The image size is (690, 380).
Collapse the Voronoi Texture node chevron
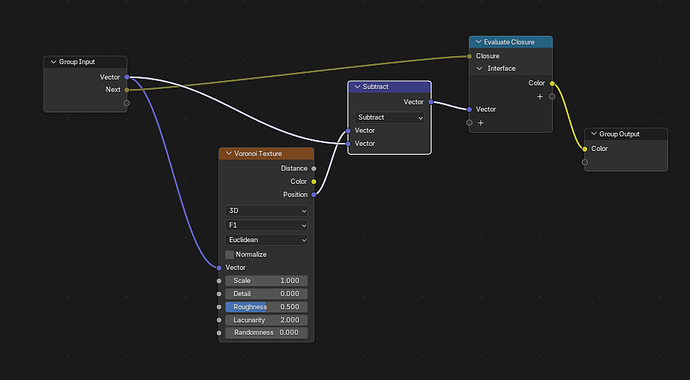[x=228, y=153]
